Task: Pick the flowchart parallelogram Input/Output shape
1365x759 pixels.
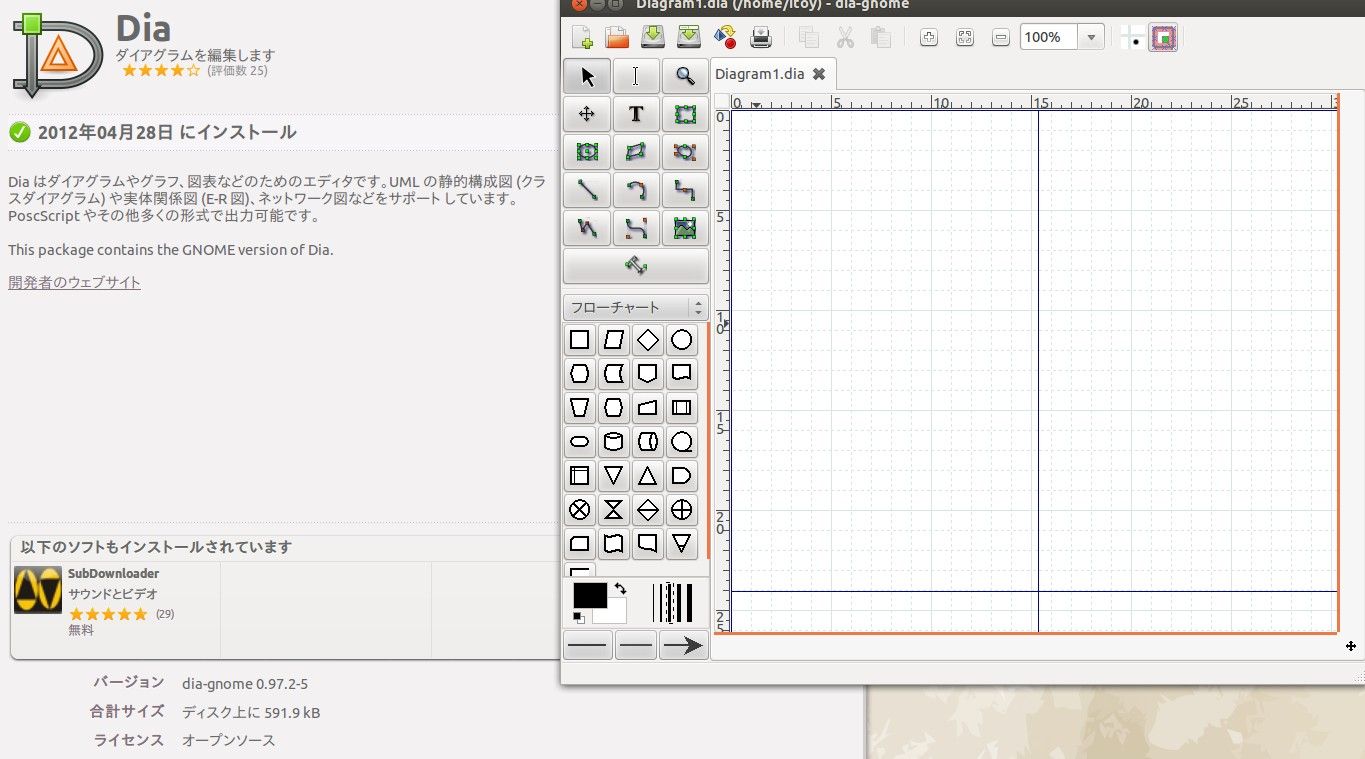Action: click(x=613, y=340)
